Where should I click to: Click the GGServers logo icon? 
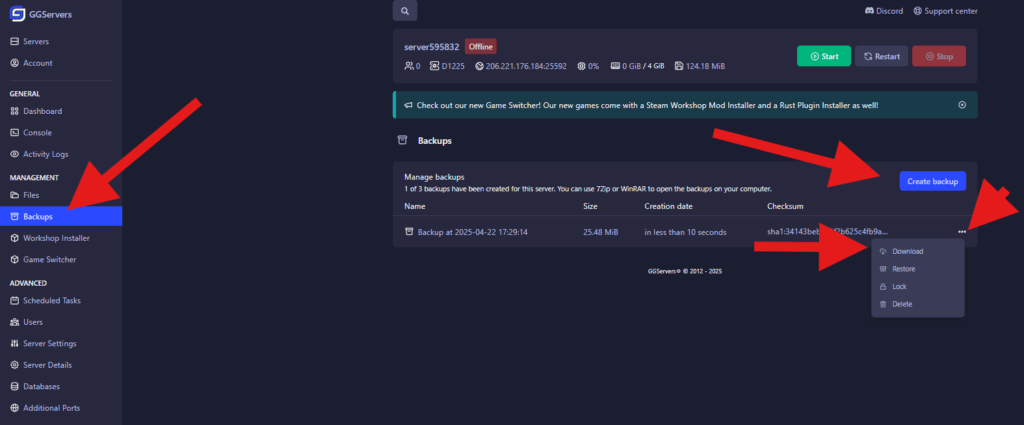coord(17,14)
